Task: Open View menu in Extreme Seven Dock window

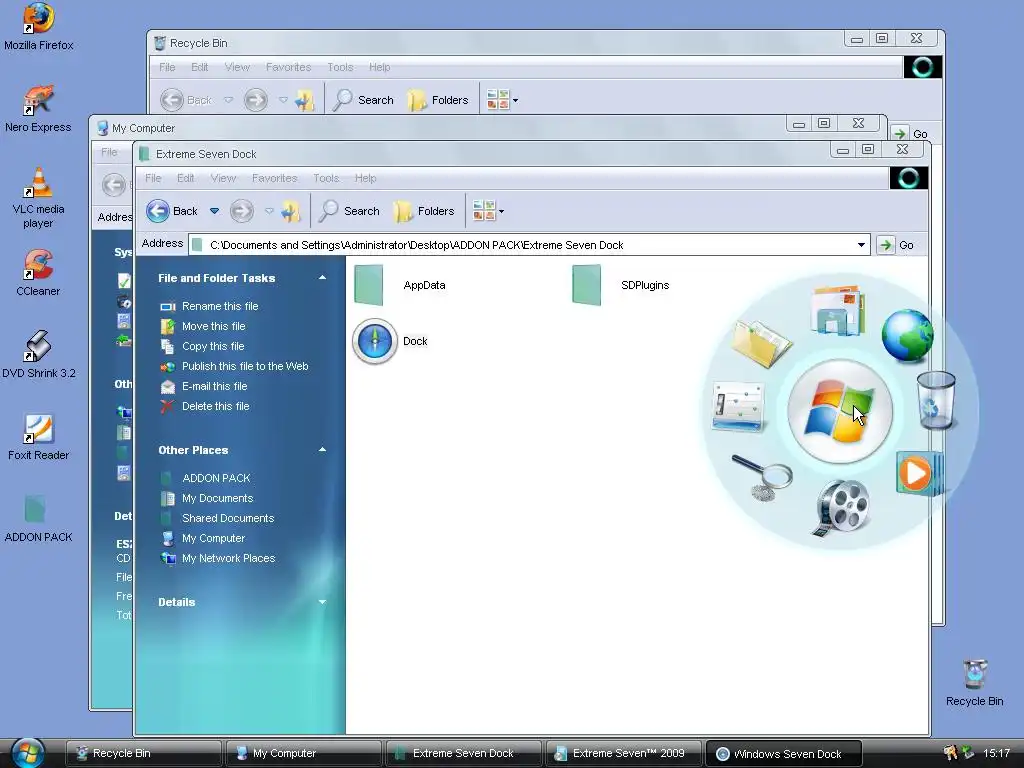Action: coord(223,178)
